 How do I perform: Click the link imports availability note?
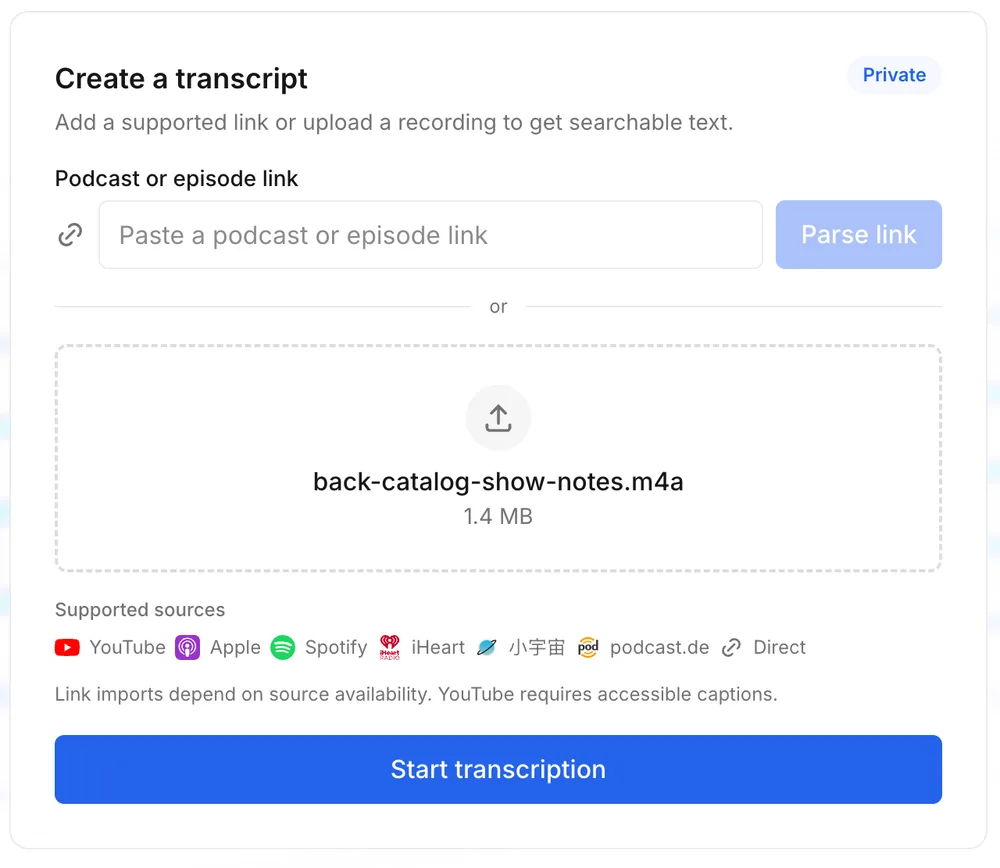(416, 694)
